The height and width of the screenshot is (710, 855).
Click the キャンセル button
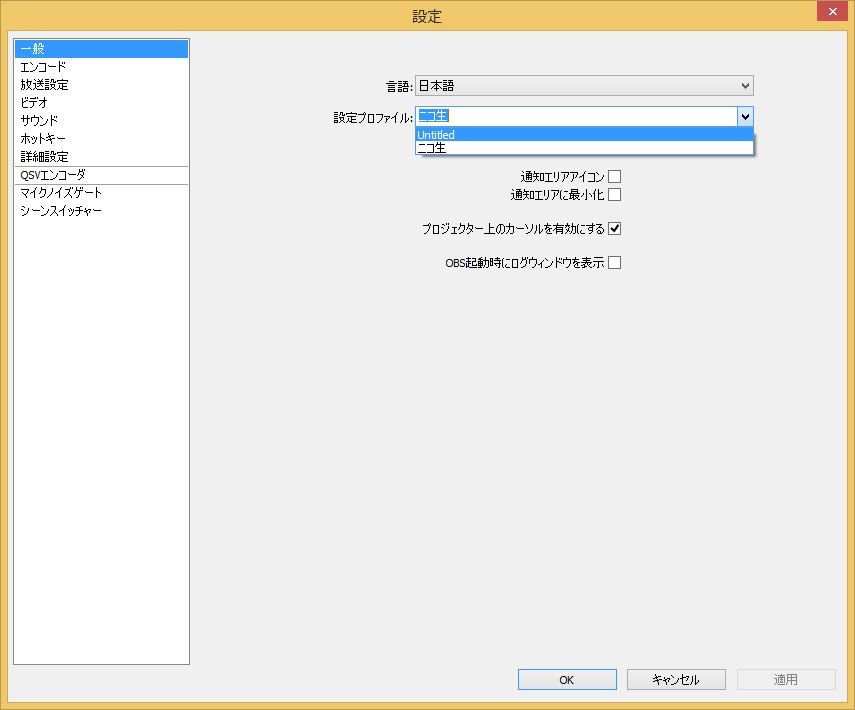pos(676,679)
